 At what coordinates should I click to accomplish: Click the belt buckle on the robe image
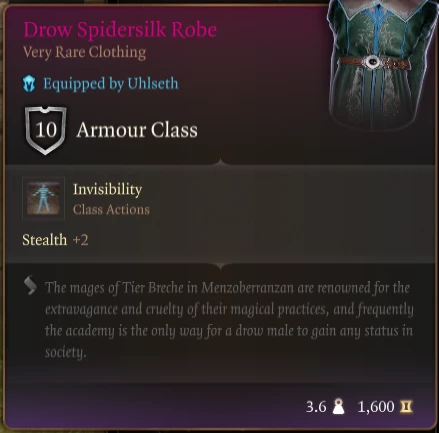pos(372,62)
